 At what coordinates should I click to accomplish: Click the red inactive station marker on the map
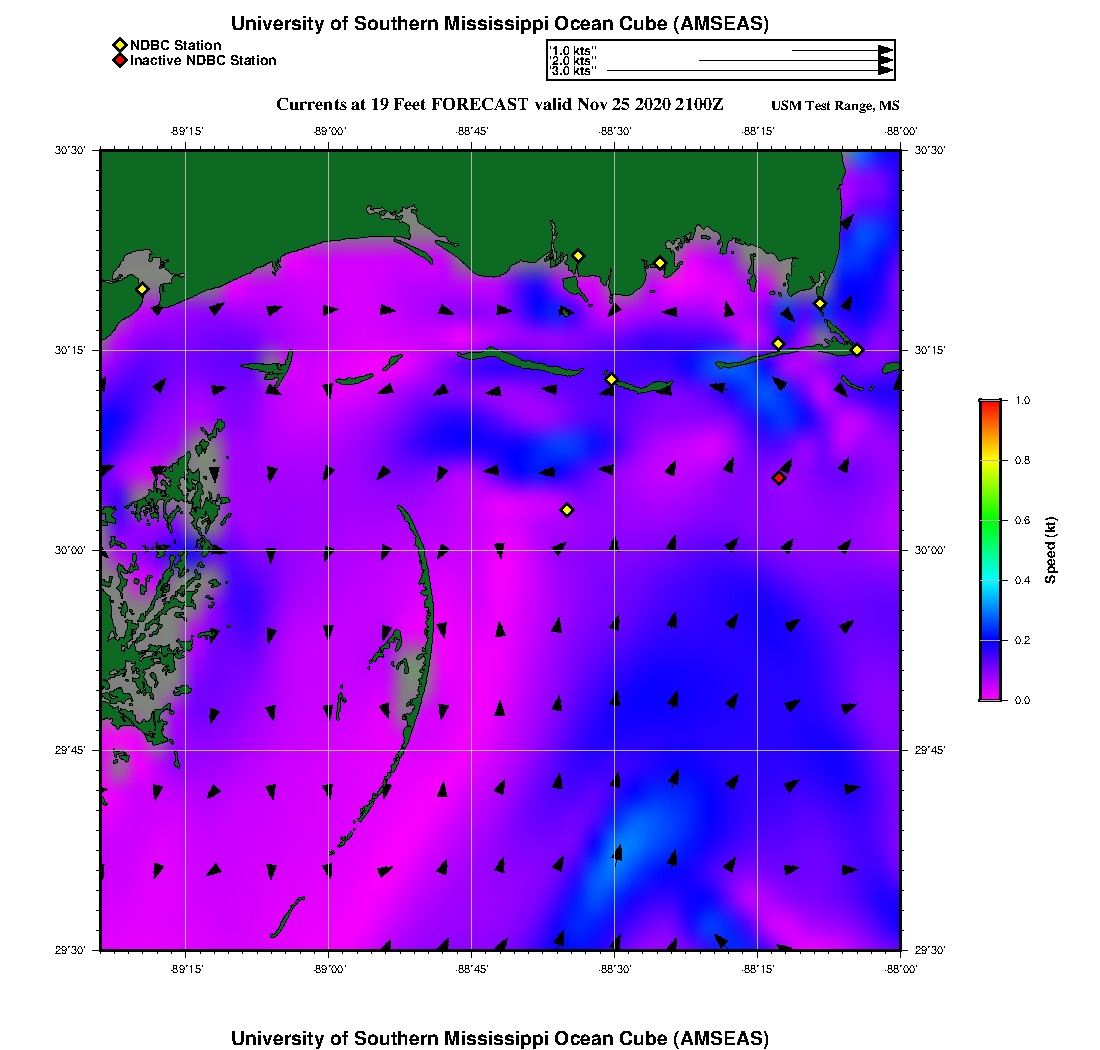[779, 478]
